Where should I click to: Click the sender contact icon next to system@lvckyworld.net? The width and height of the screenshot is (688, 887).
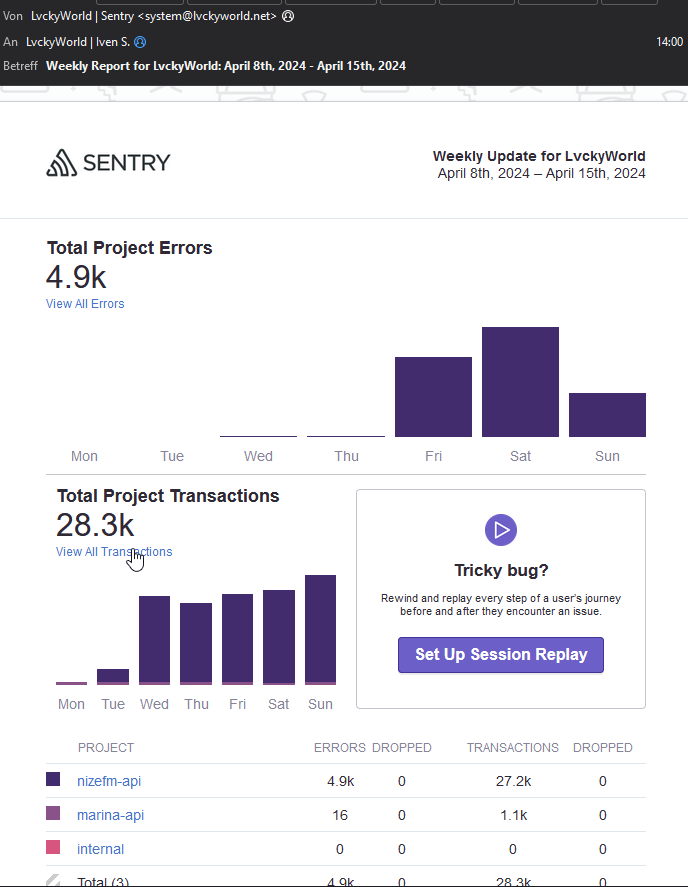pos(288,17)
